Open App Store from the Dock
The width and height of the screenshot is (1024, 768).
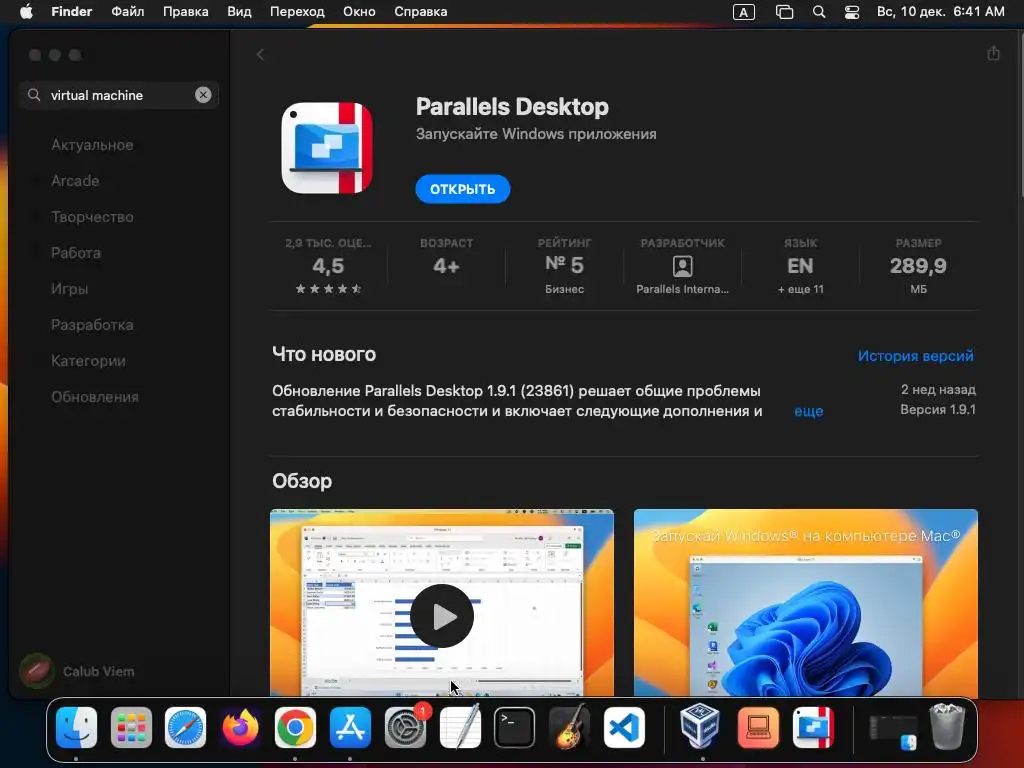point(350,728)
